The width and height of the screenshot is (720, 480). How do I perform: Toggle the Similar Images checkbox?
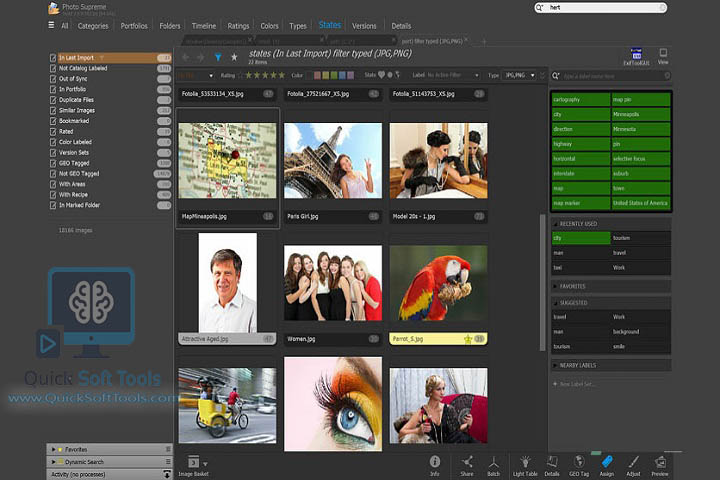53,111
